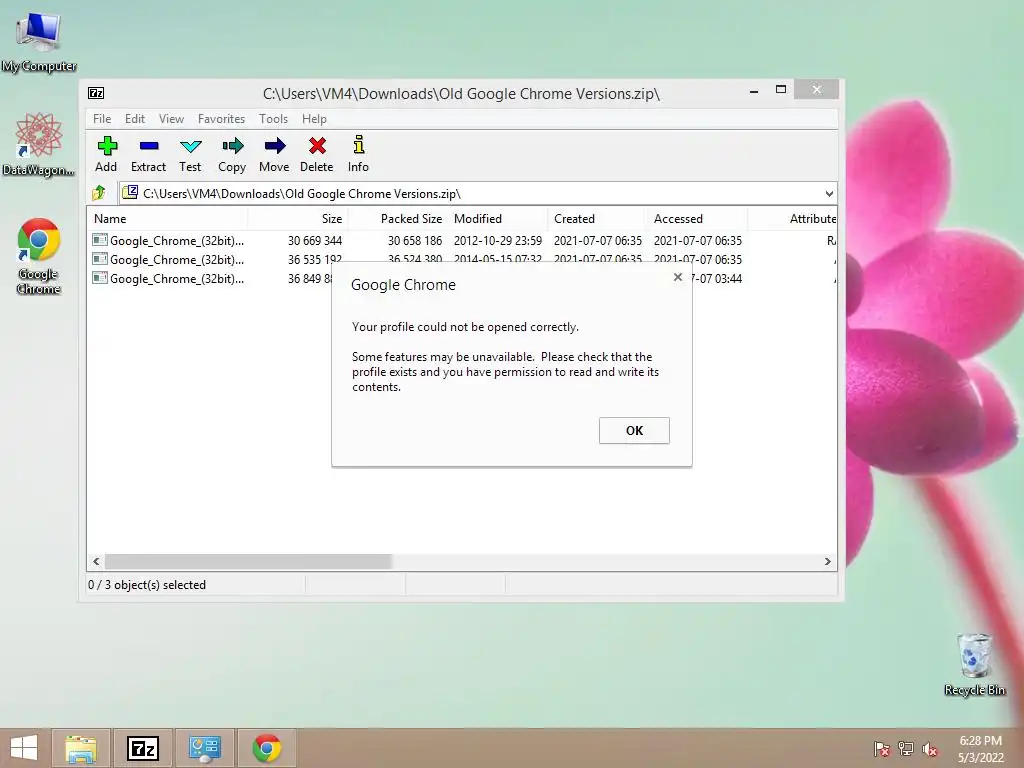The width and height of the screenshot is (1024, 768).
Task: Click the Action Center flag tray icon
Action: point(882,749)
